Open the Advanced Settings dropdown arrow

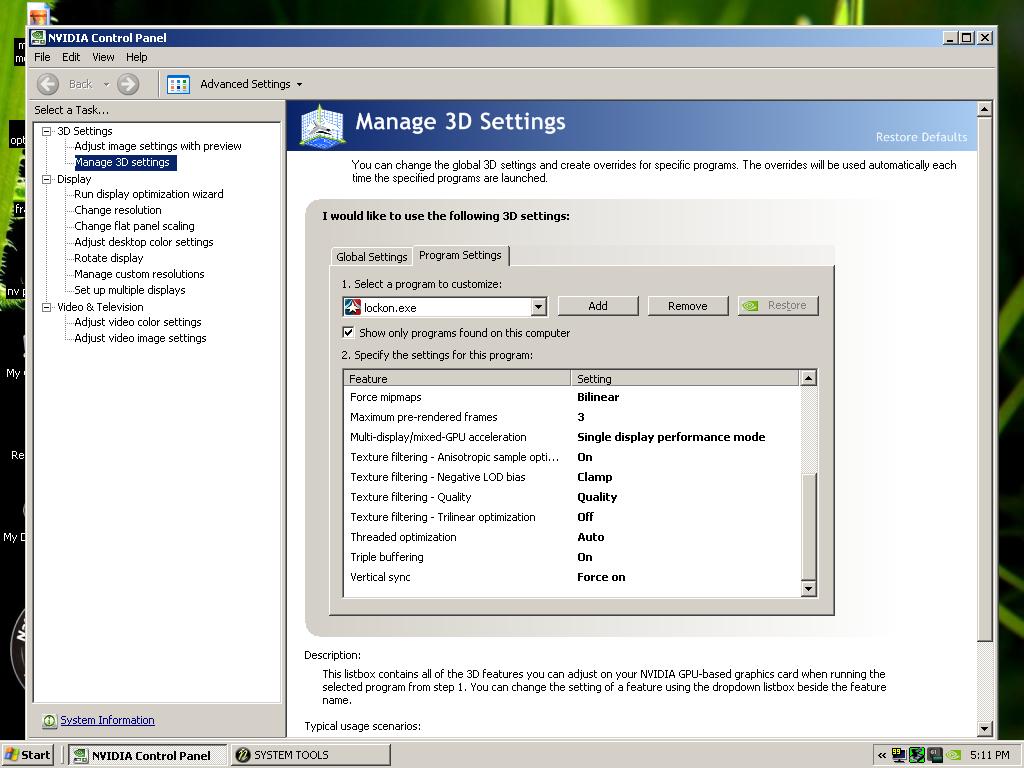[300, 84]
